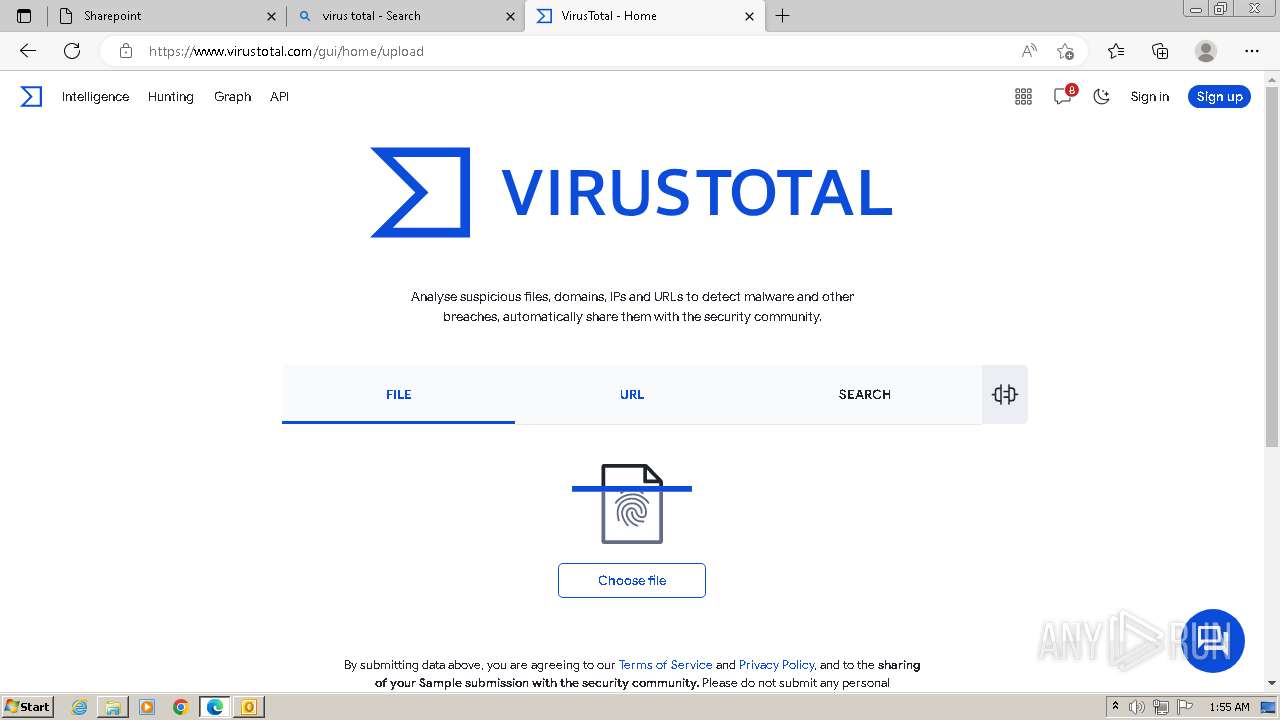
Task: Click the large VIRUSTOTAL logo banner
Action: pos(631,192)
